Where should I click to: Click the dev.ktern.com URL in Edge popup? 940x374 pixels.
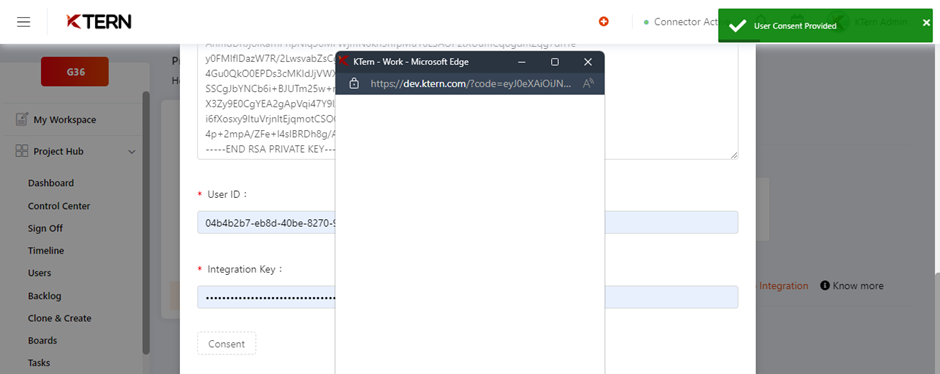pos(471,84)
